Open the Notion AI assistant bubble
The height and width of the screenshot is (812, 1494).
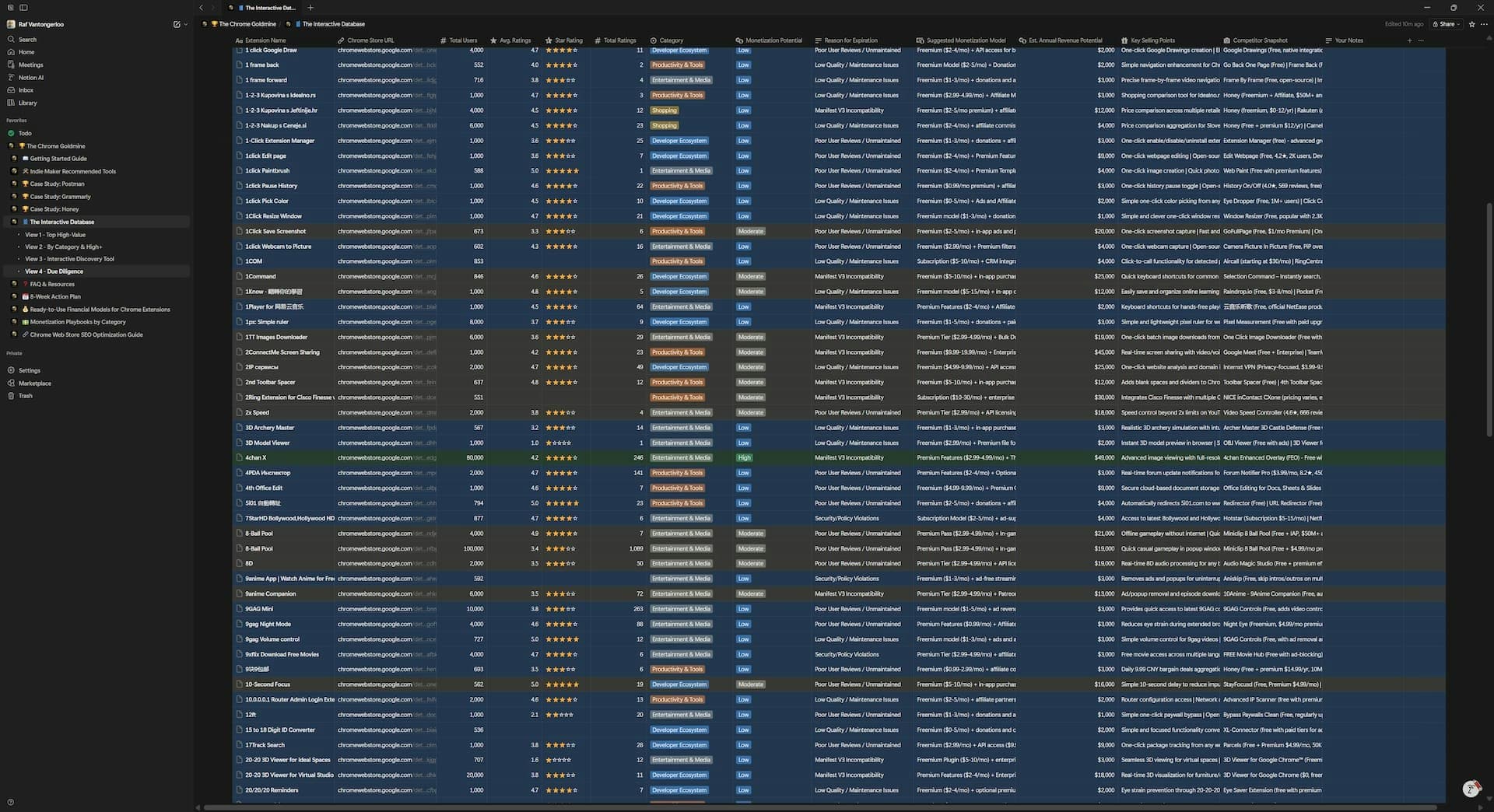point(1472,788)
